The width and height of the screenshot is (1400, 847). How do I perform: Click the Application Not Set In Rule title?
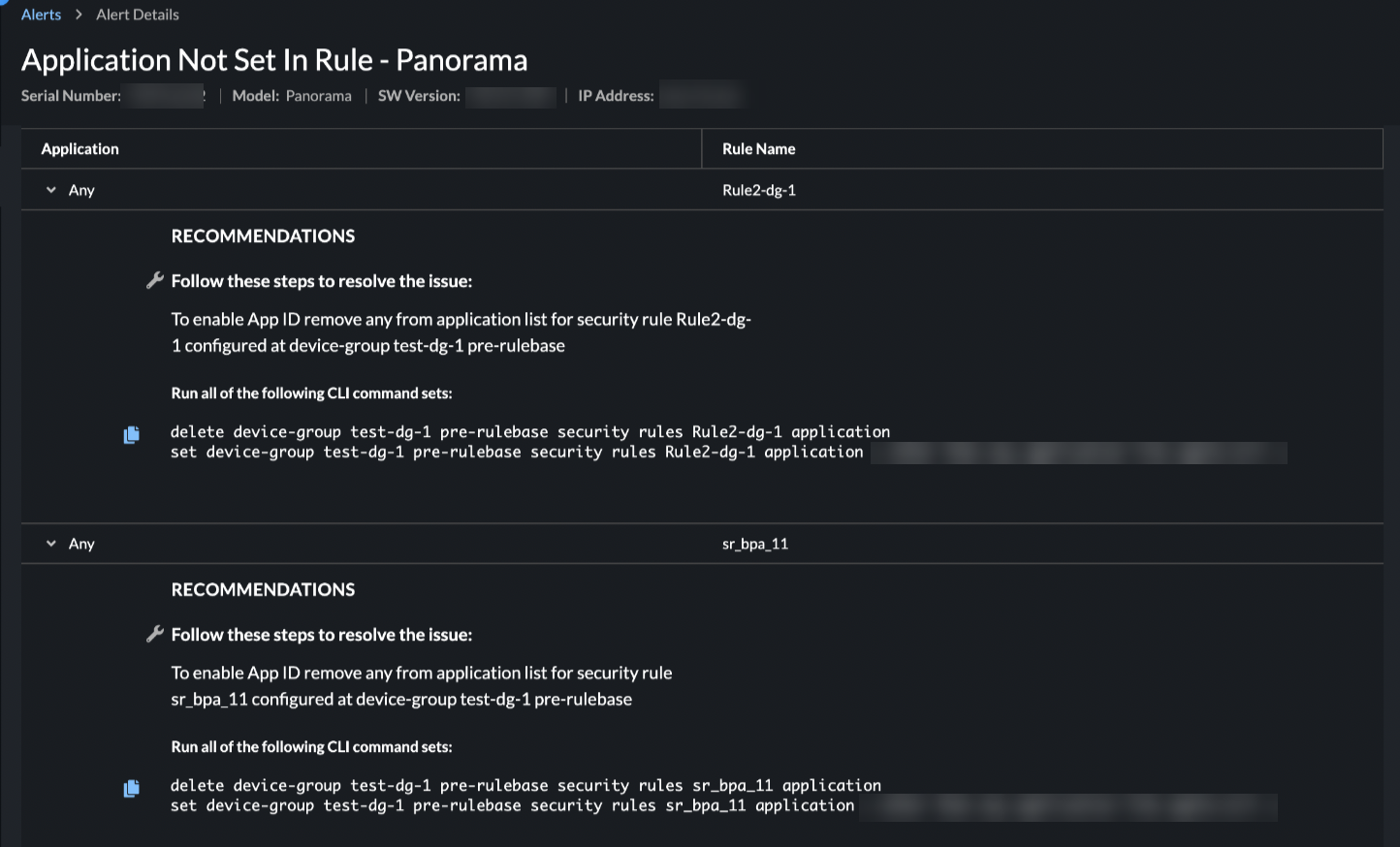click(x=274, y=60)
